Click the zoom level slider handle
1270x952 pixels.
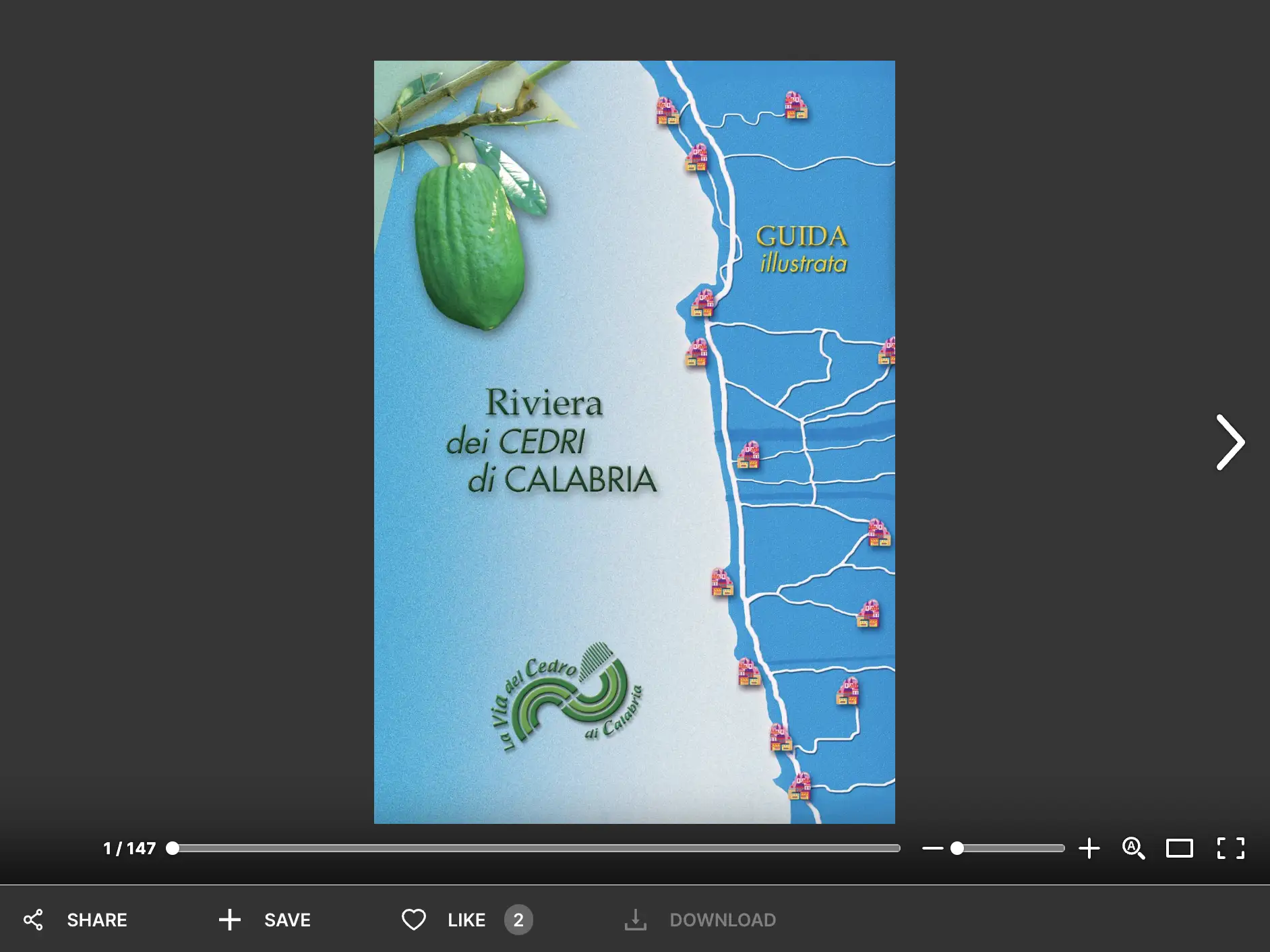pyautogui.click(x=957, y=848)
